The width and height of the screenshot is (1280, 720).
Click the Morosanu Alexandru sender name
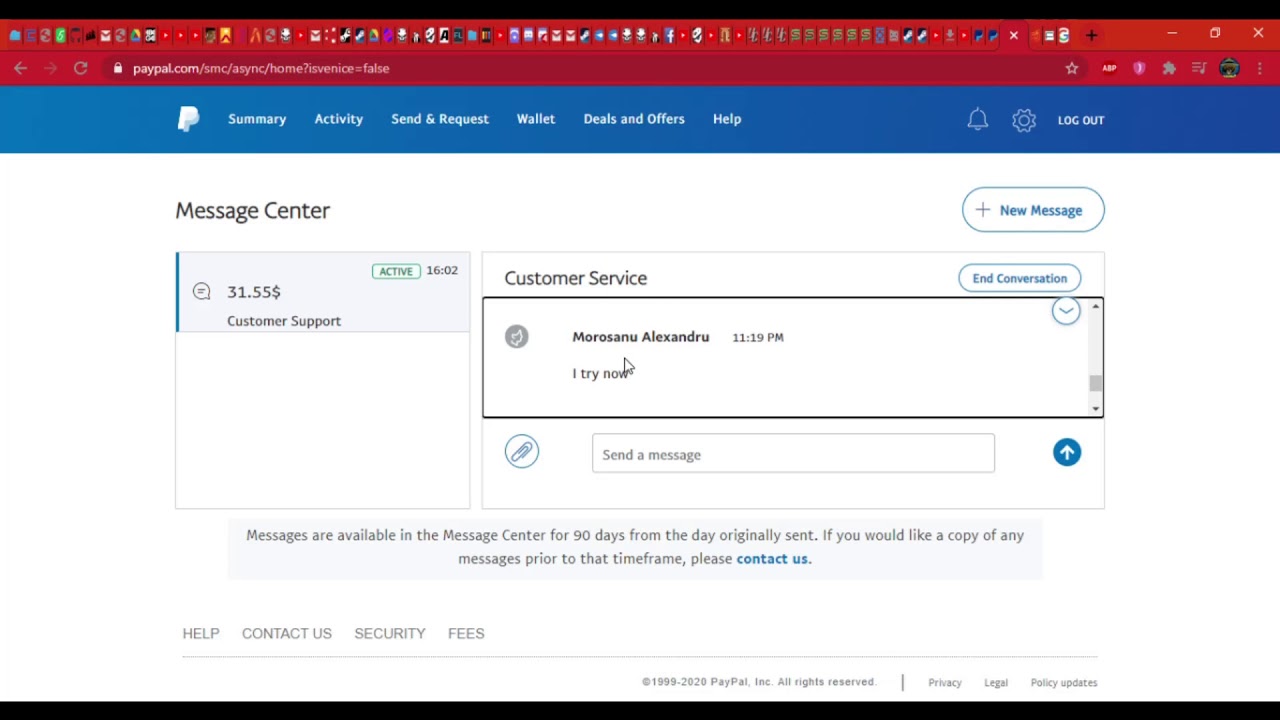click(x=641, y=337)
